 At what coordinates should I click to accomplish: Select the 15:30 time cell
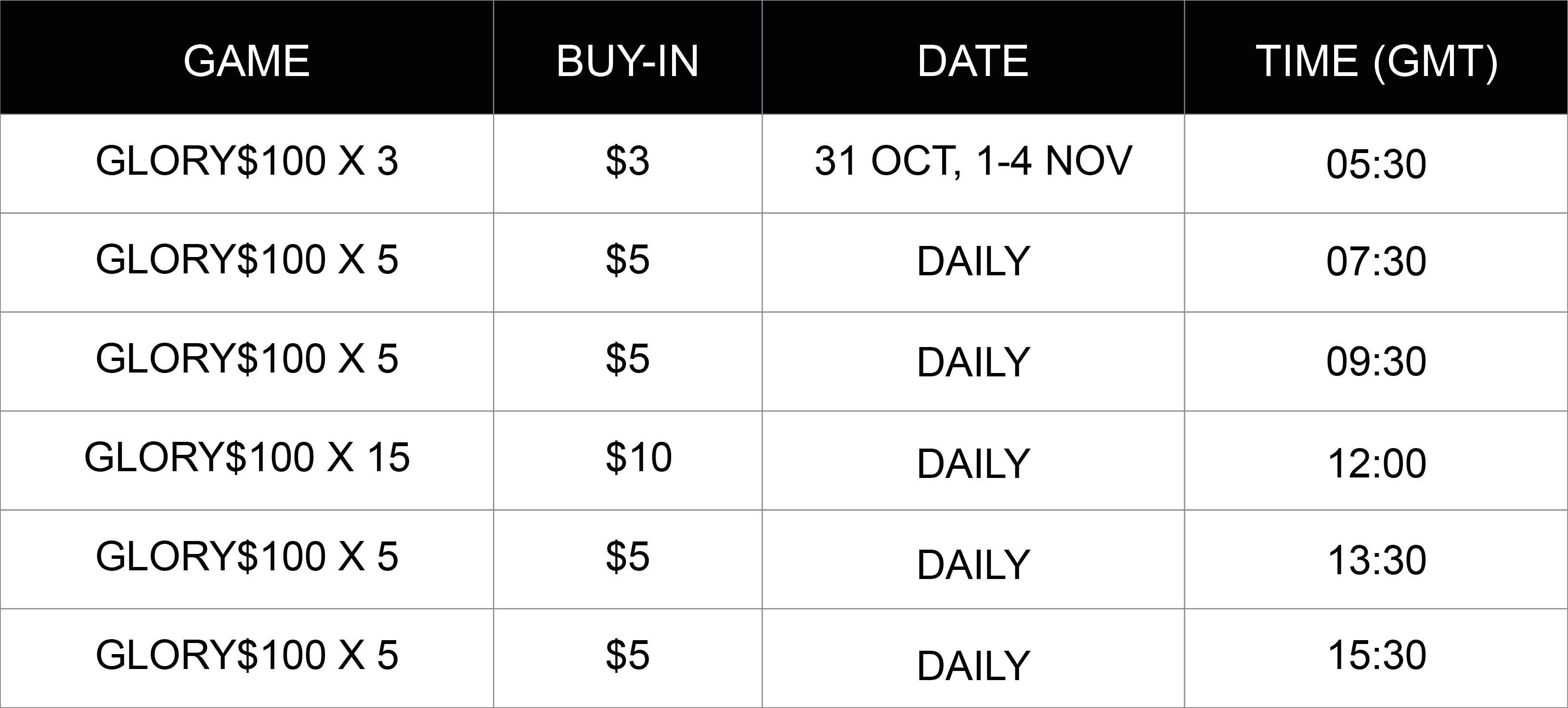click(1375, 658)
